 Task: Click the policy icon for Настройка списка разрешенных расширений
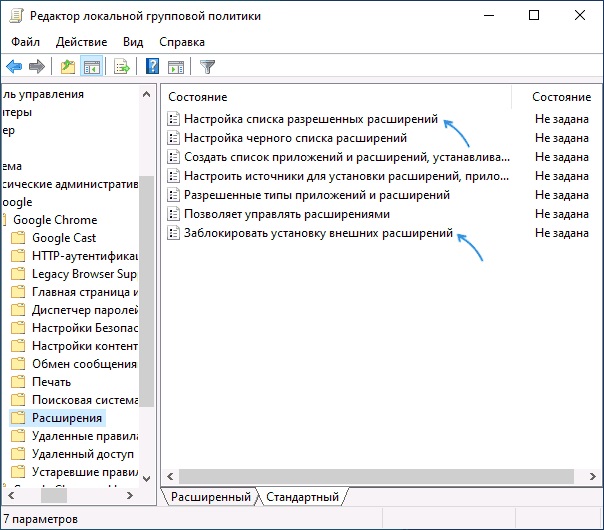click(x=173, y=119)
